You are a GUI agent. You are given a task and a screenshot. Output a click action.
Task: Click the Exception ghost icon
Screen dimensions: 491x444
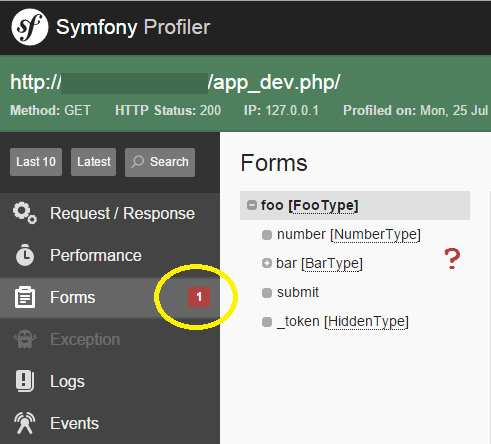[25, 339]
